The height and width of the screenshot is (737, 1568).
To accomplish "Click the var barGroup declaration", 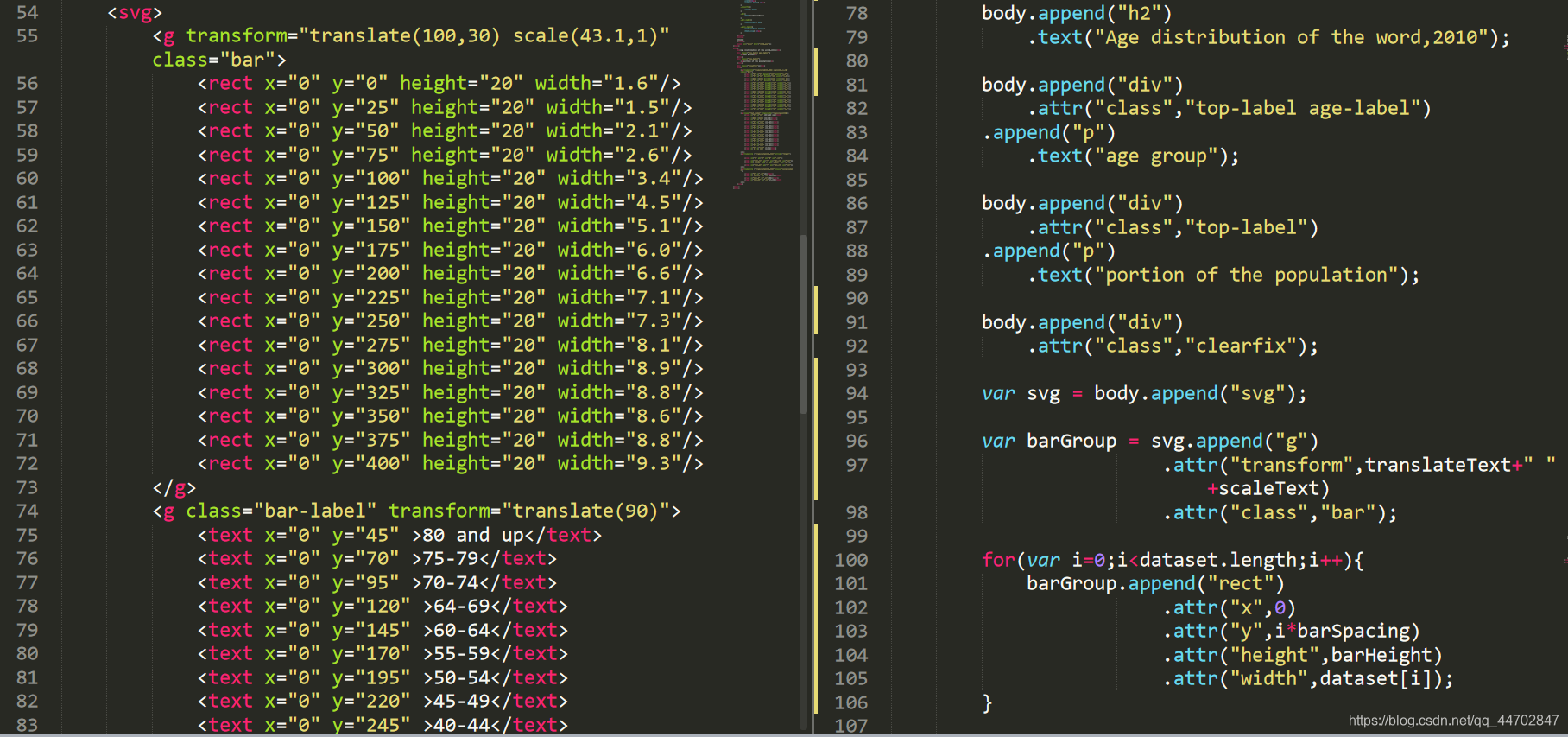I will (x=1150, y=441).
